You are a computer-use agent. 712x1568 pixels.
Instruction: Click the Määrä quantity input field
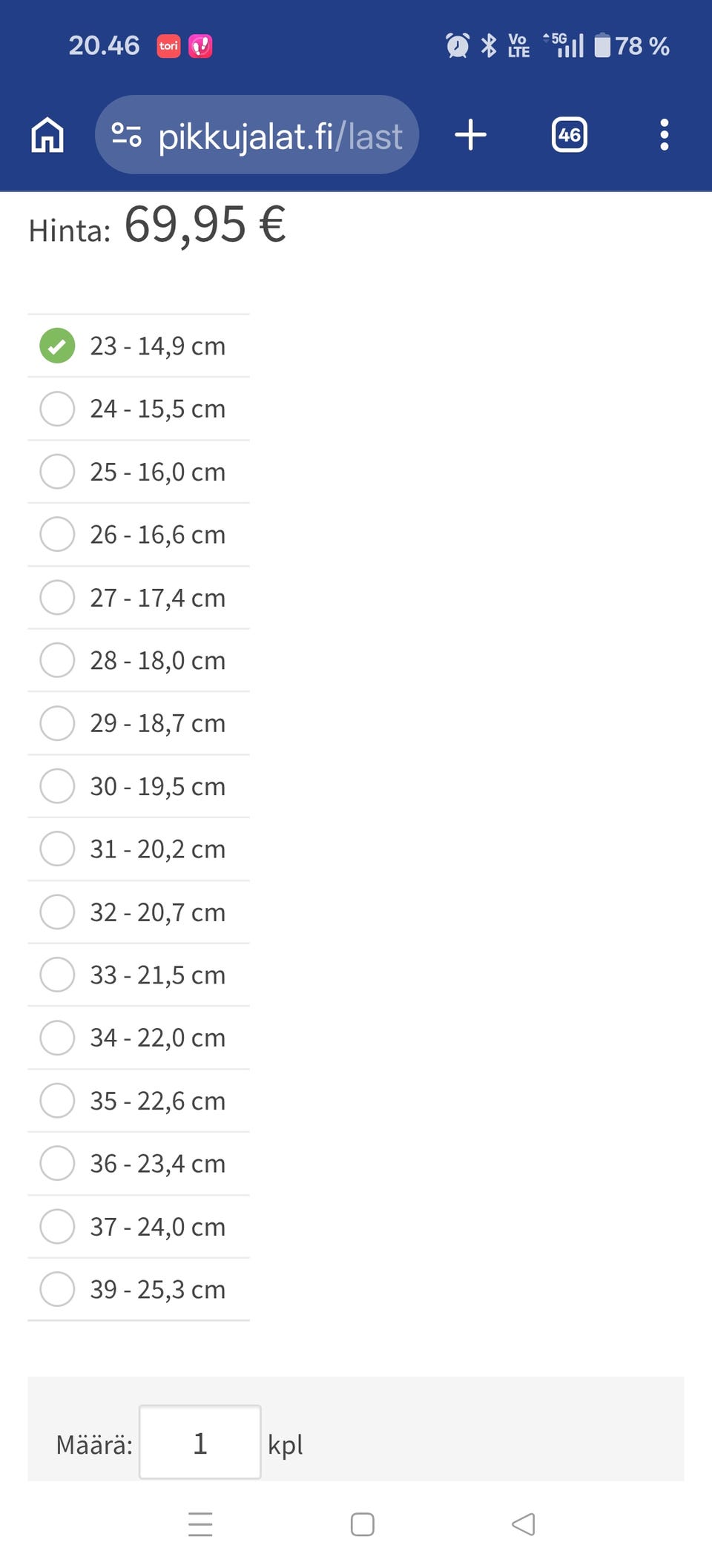(200, 1443)
